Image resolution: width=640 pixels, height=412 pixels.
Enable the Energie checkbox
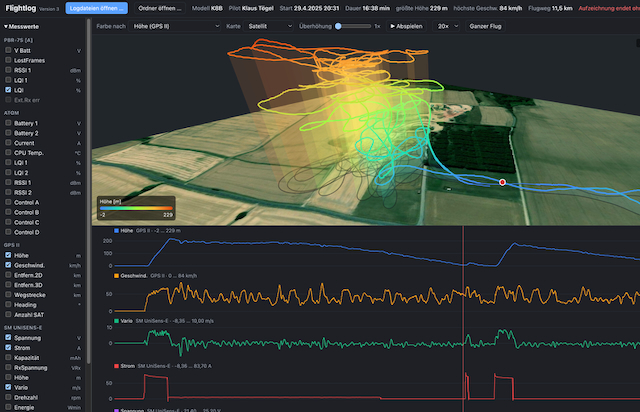click(8, 407)
